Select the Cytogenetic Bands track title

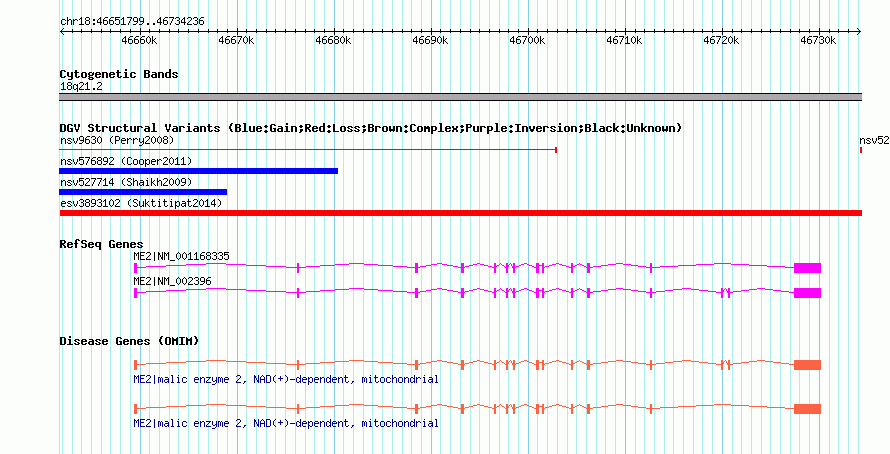(119, 74)
